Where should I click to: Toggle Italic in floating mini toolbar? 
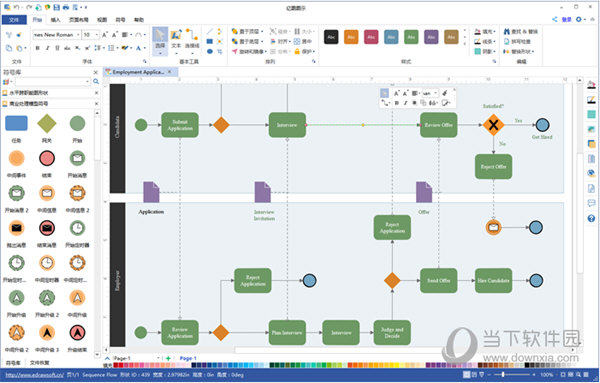[406, 103]
